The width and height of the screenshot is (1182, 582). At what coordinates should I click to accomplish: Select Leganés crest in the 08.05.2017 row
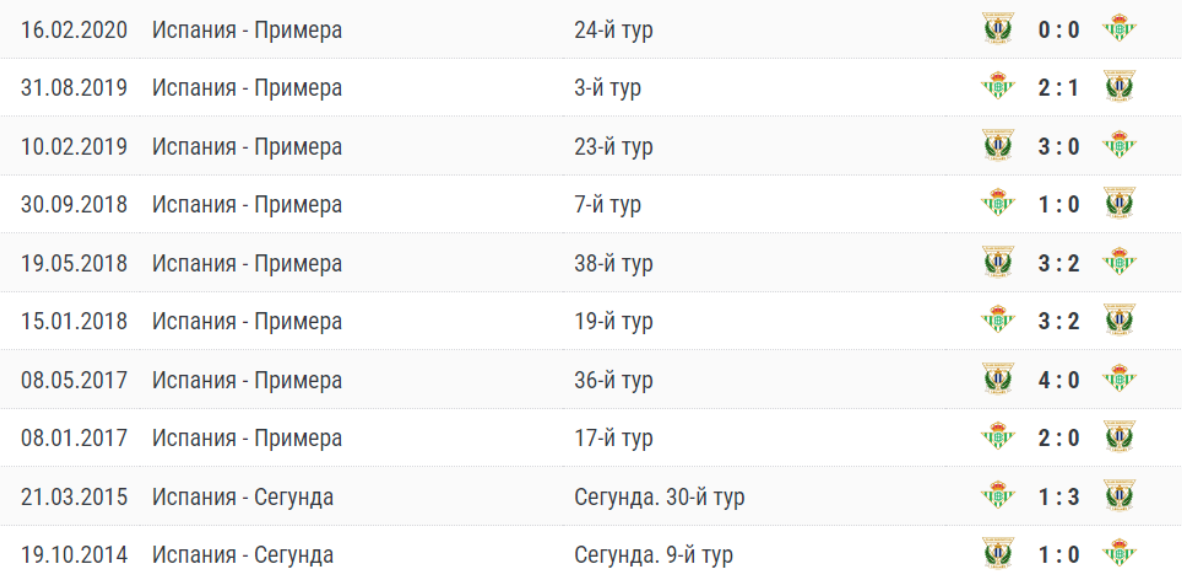point(997,380)
